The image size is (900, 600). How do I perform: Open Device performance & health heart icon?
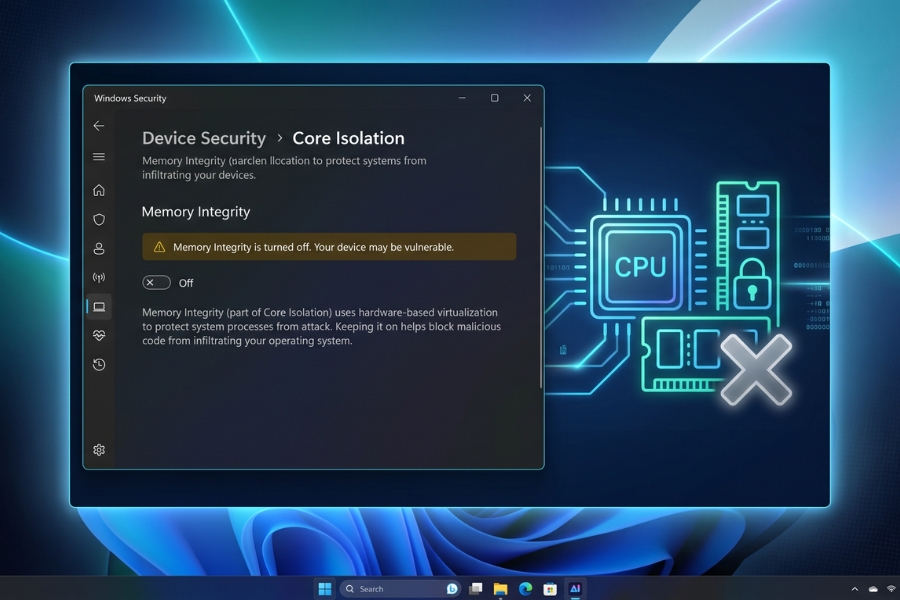point(99,335)
